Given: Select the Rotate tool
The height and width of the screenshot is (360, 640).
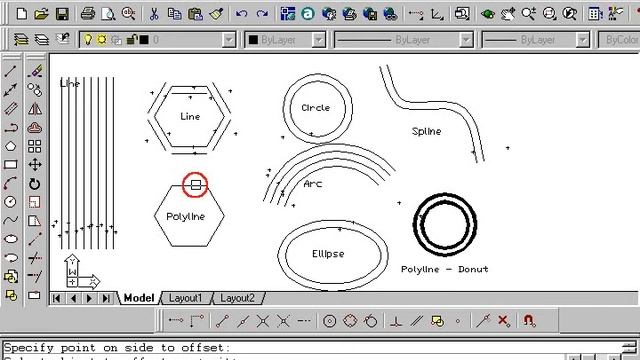Looking at the screenshot, I should (35, 184).
